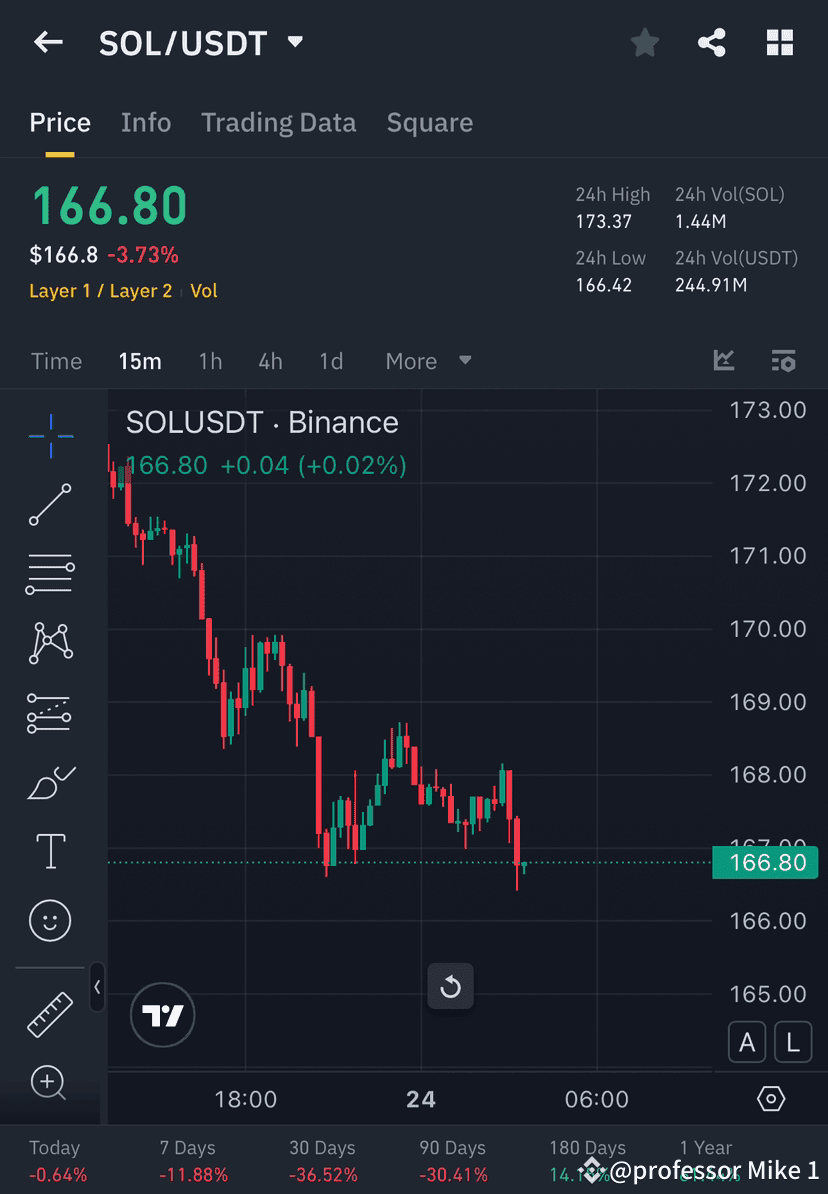The width and height of the screenshot is (828, 1194).
Task: Open the Fib retracement lines tool
Action: point(50,574)
